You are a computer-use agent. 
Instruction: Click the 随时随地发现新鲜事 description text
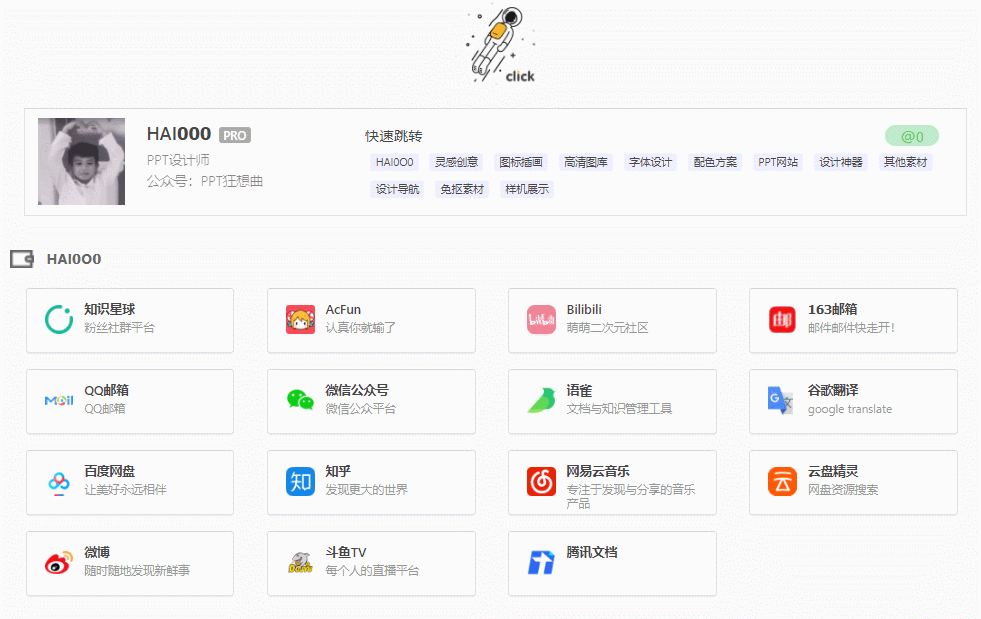click(136, 570)
